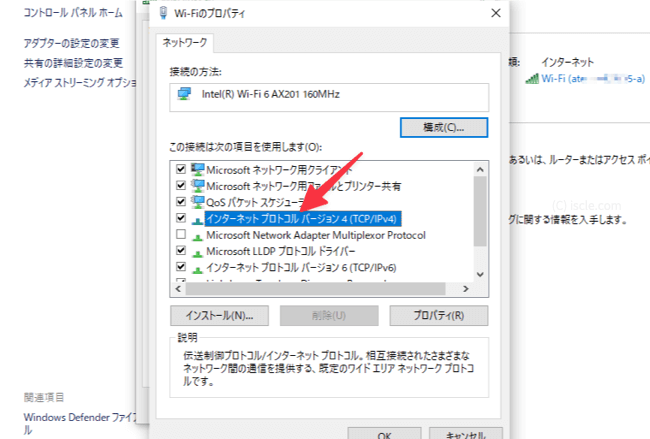The image size is (650, 439).
Task: Click the Wi-Fi signal strength icon
Action: click(532, 78)
